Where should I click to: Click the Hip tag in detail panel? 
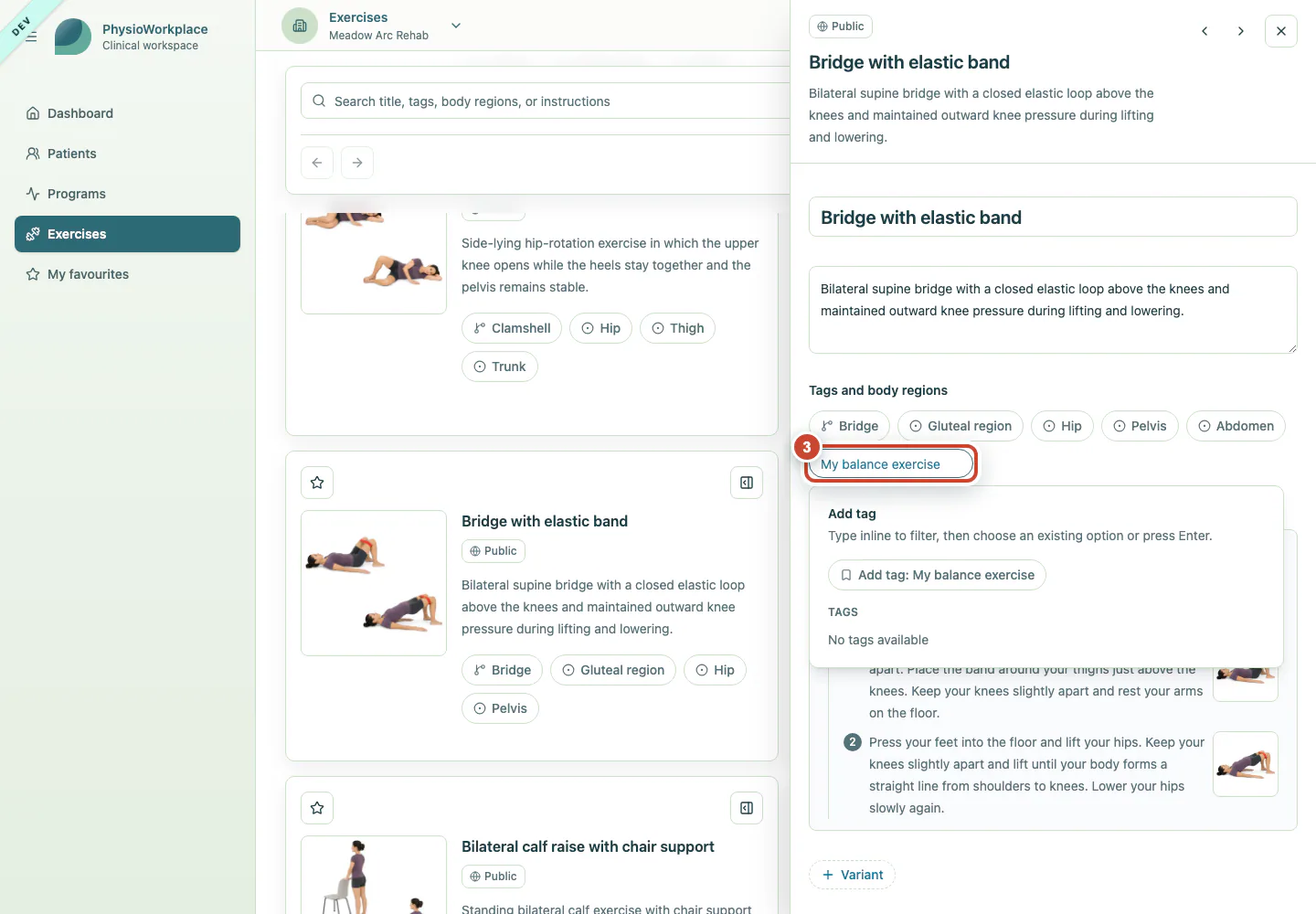(1062, 426)
